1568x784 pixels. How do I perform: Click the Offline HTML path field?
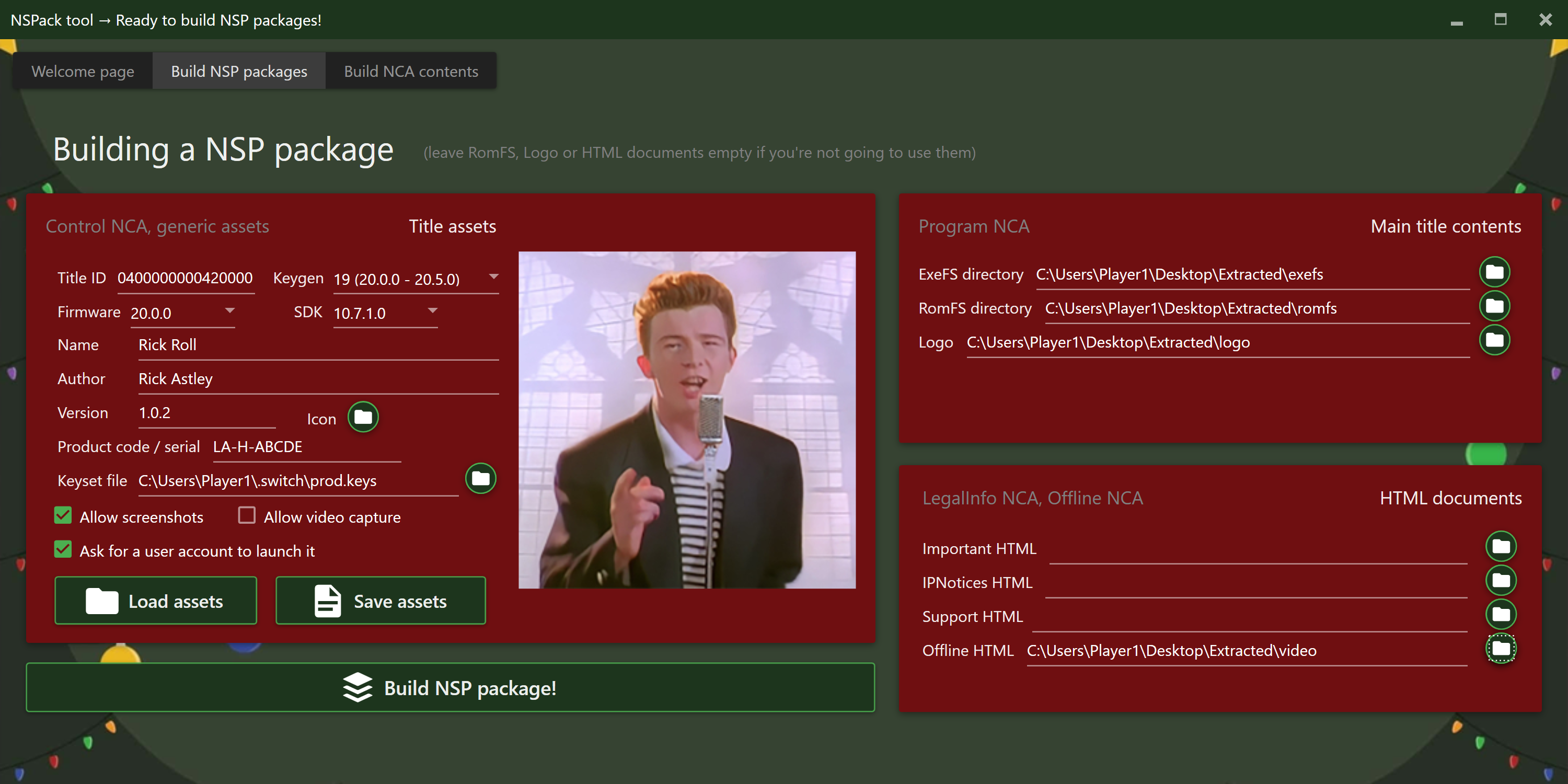coord(1247,652)
